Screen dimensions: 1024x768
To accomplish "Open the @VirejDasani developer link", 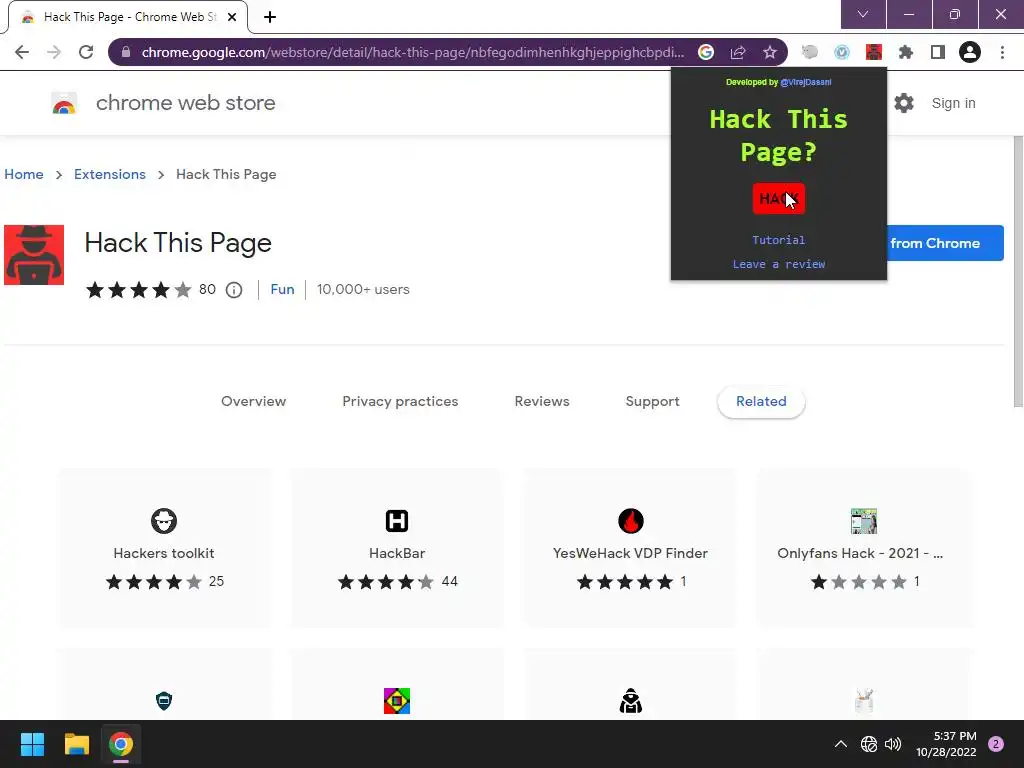I will [806, 82].
